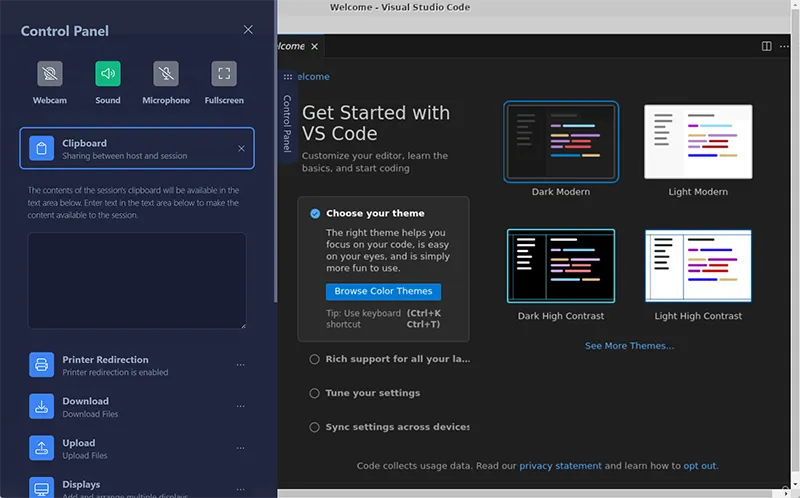Open Printer Redirection options ellipsis
The image size is (800, 498).
coord(240,365)
